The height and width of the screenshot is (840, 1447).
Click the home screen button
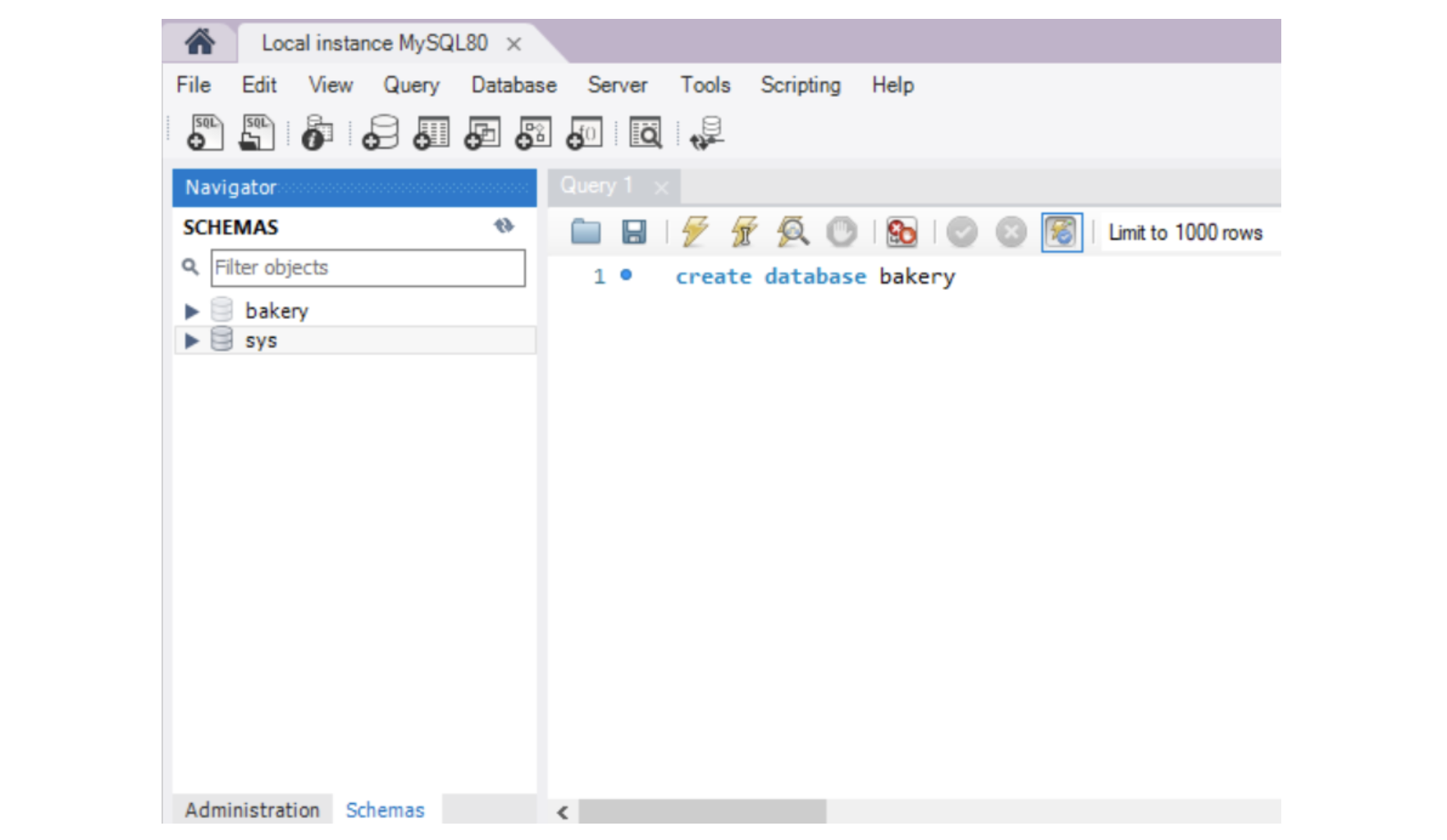click(x=199, y=42)
